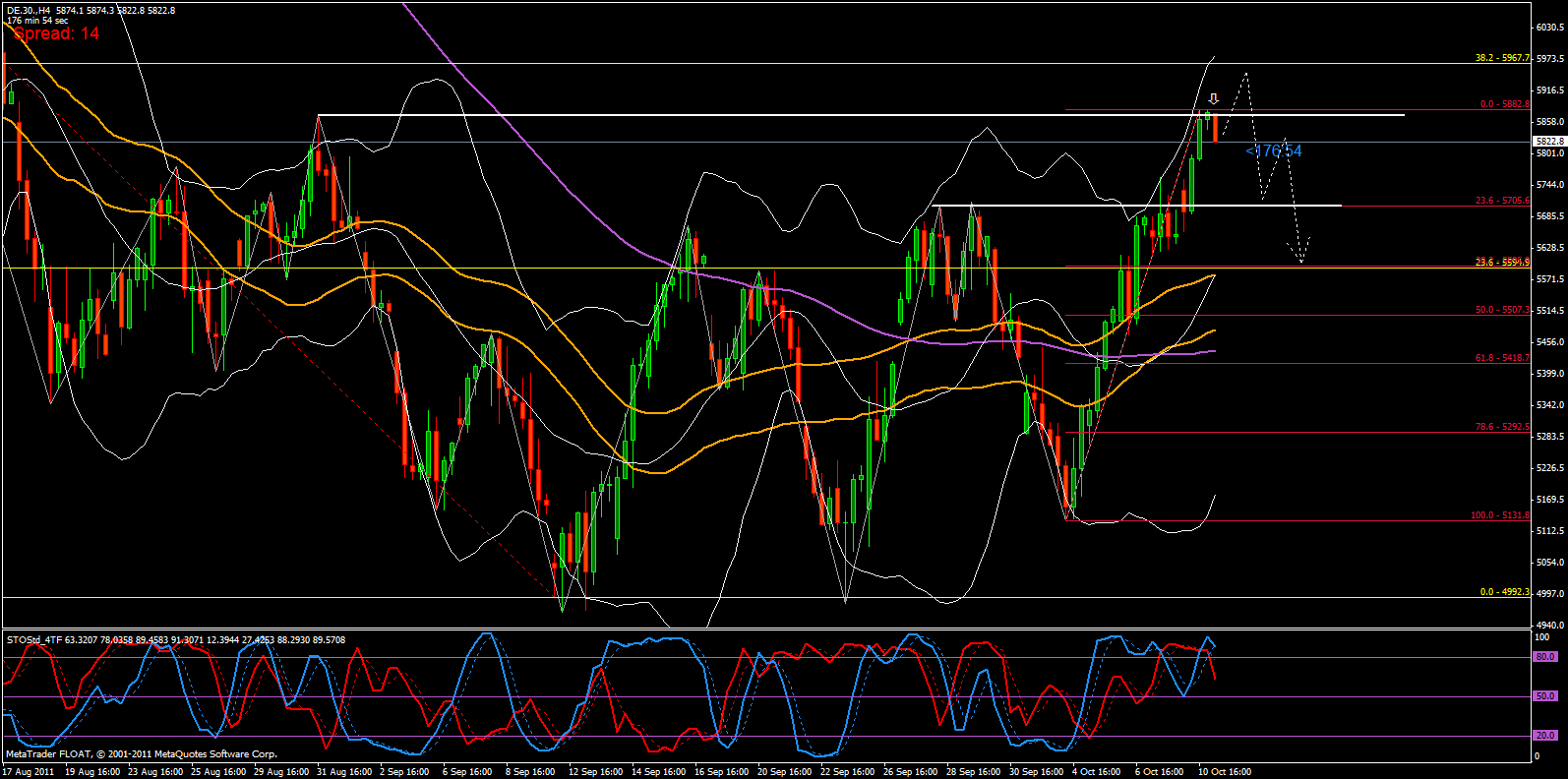Click the 61.8 - 5418.7 retracement label
This screenshot has height=779, width=1568.
point(1502,358)
